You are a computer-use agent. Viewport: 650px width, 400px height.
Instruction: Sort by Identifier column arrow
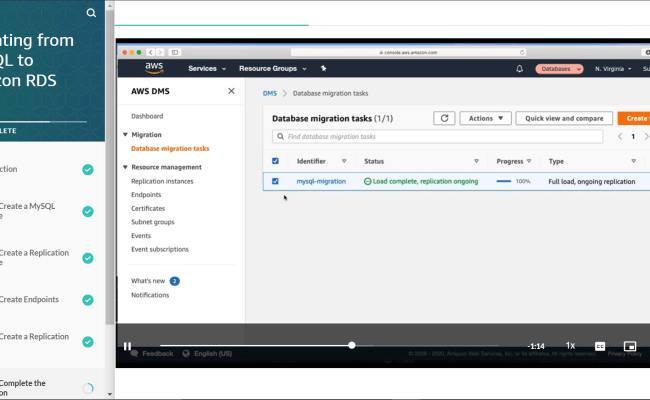click(x=344, y=161)
